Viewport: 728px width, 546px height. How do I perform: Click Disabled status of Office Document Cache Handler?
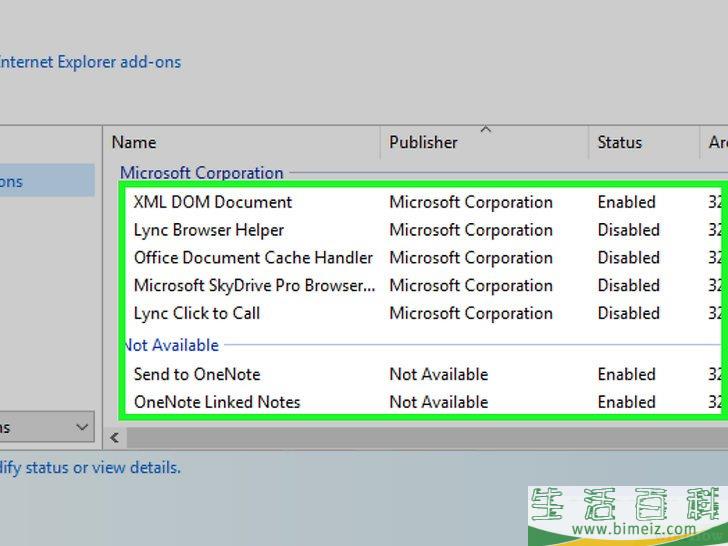[628, 258]
